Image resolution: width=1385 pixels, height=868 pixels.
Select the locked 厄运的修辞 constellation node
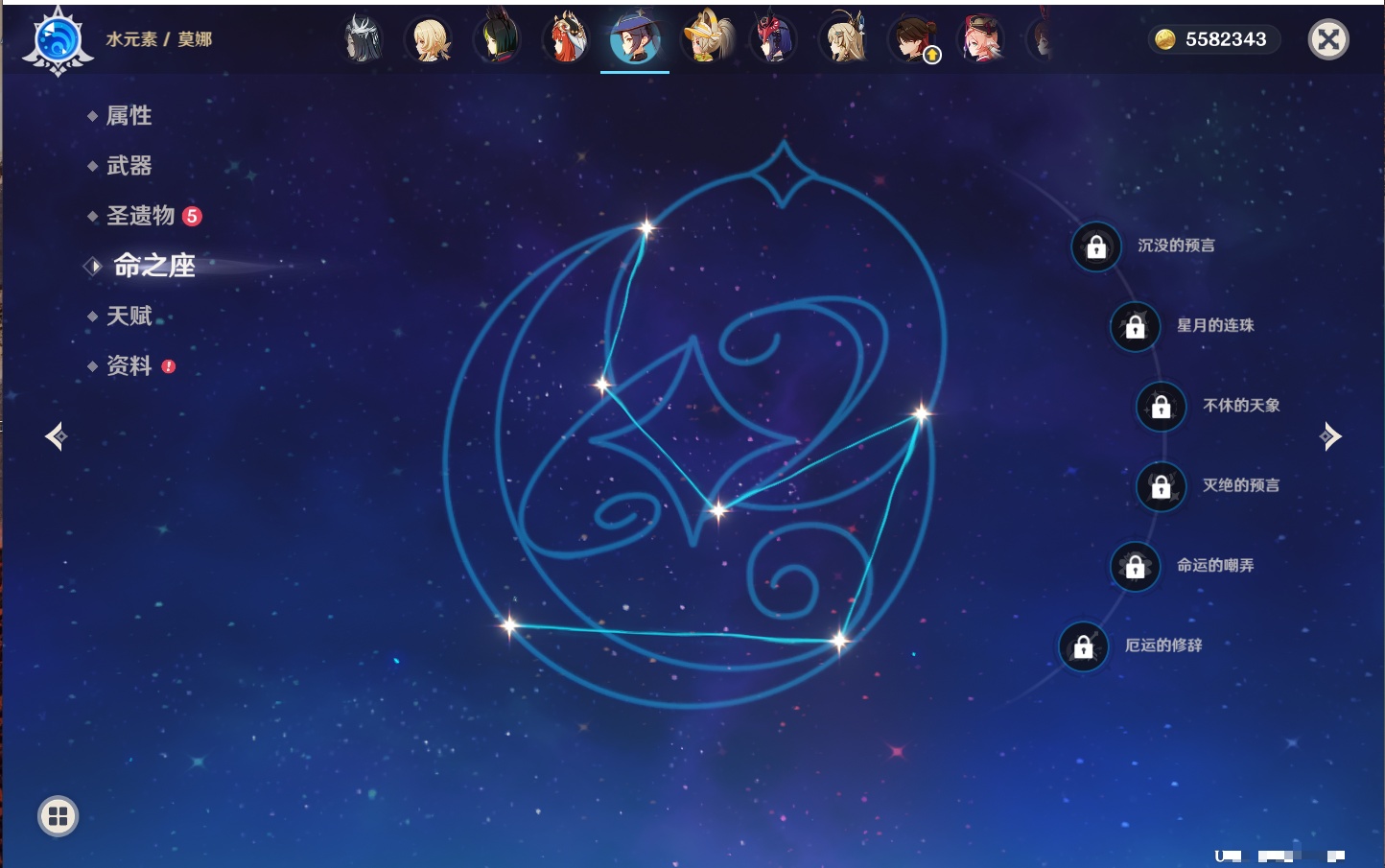tap(1083, 646)
